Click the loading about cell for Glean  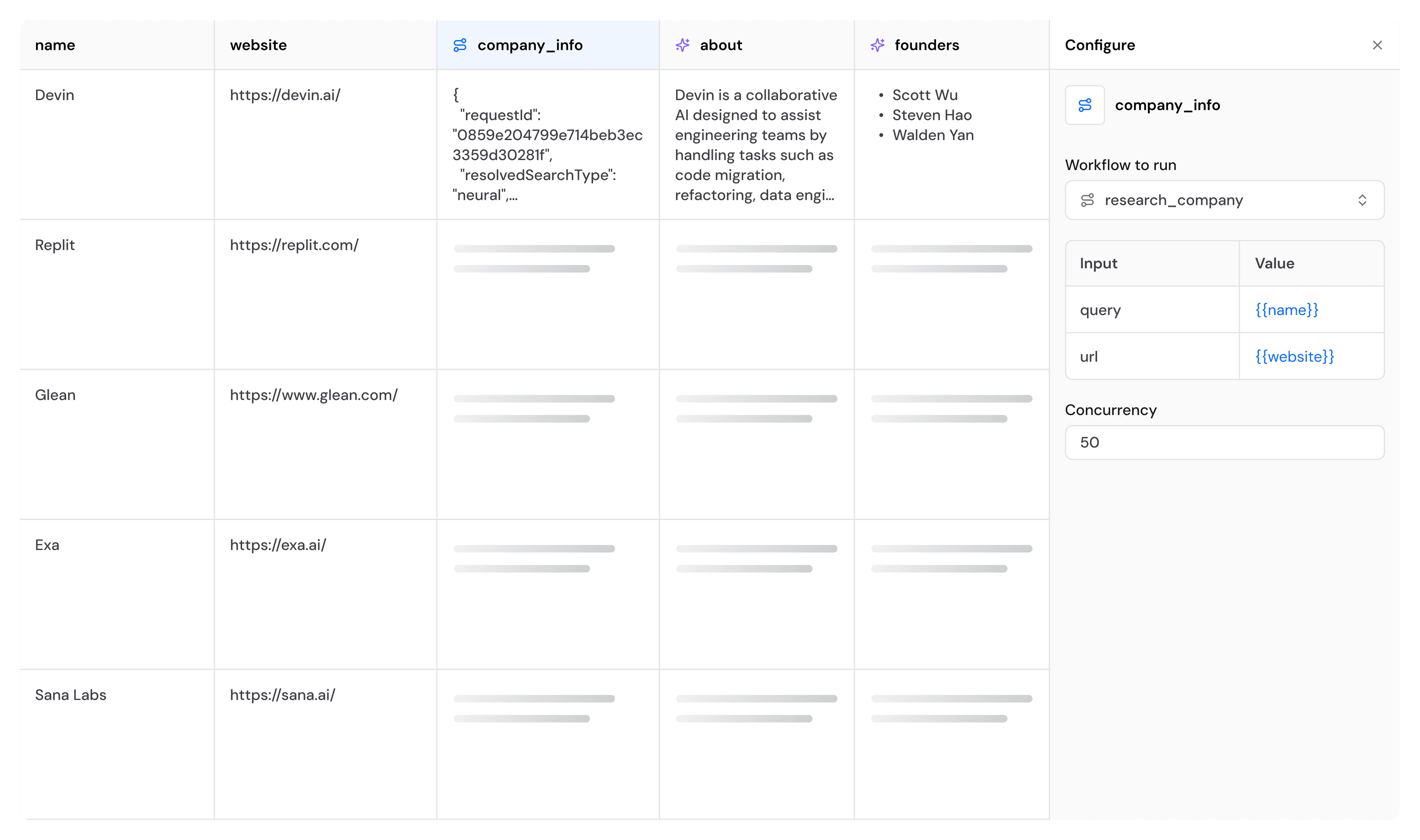point(757,445)
